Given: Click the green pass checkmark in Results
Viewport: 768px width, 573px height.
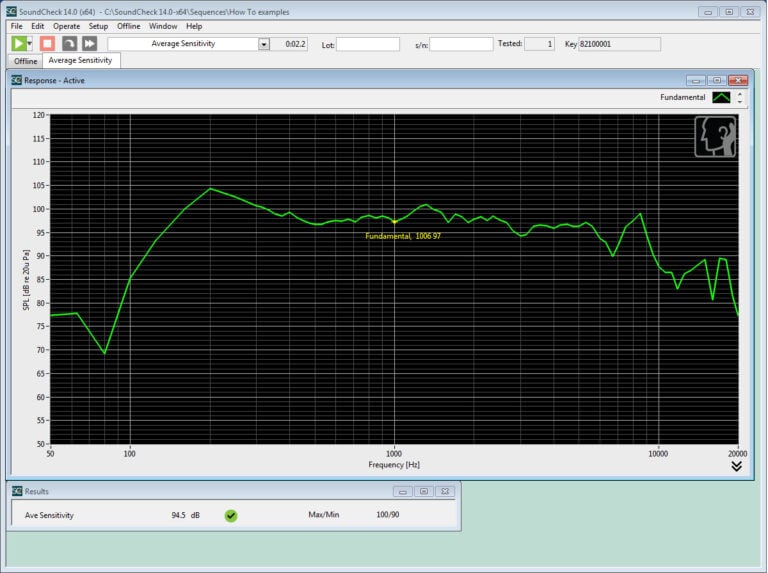Looking at the screenshot, I should (x=231, y=516).
